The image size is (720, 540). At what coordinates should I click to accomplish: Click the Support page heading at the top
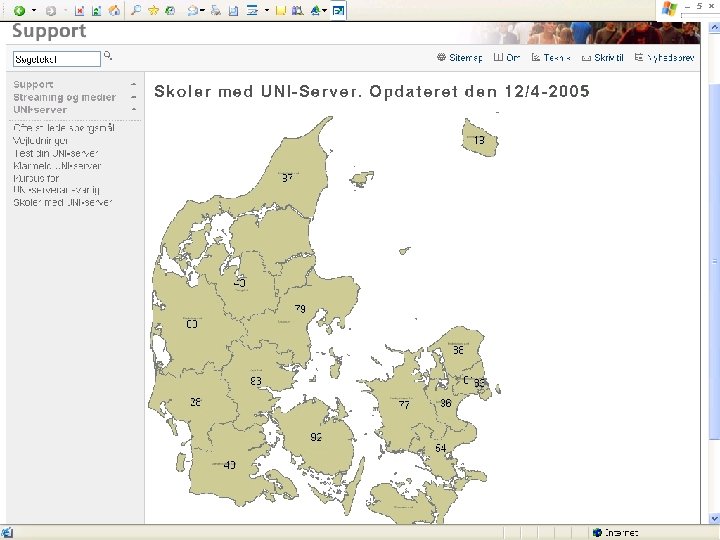click(x=49, y=31)
